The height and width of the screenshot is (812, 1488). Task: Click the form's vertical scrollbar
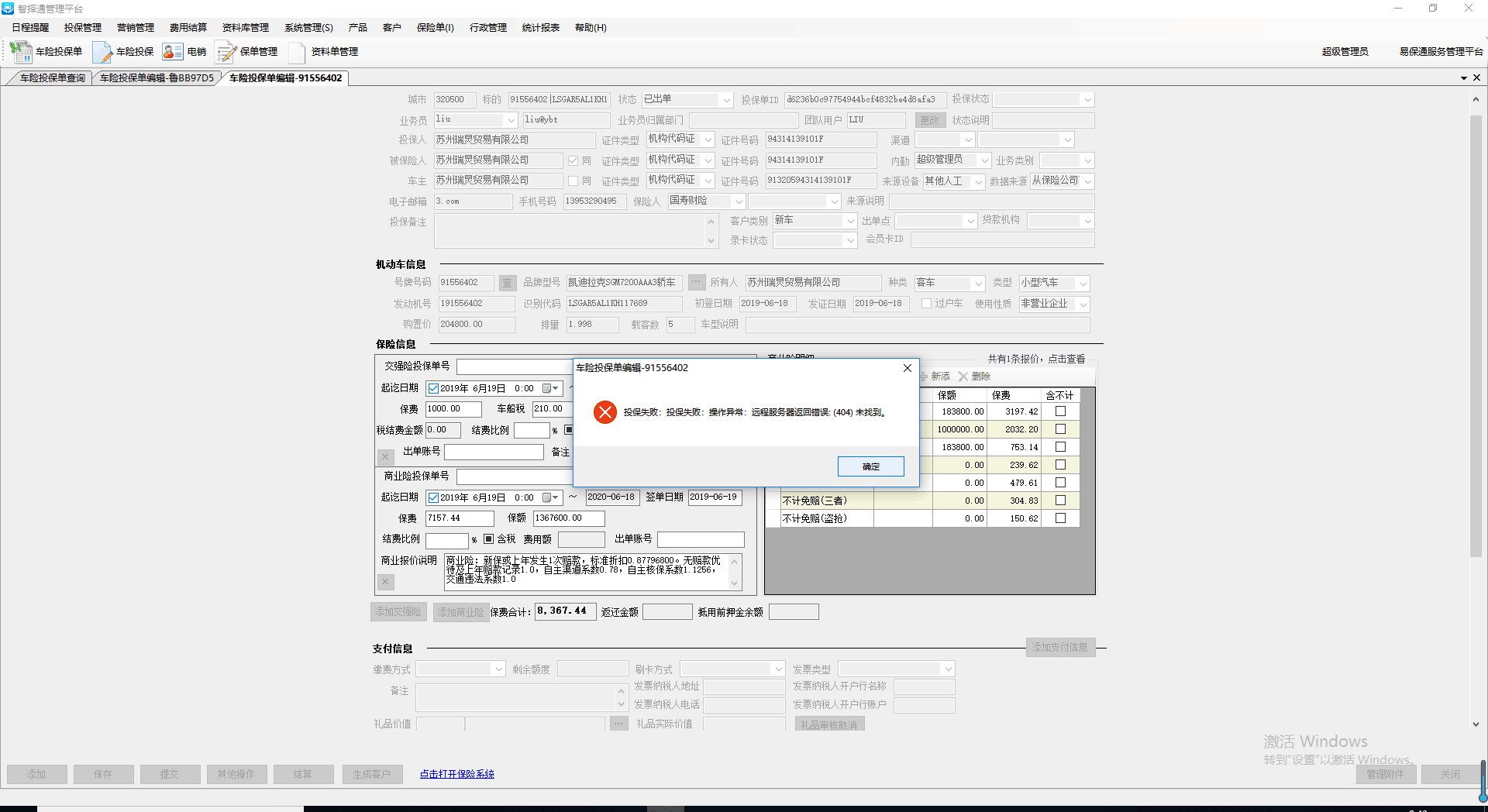tap(1476, 333)
